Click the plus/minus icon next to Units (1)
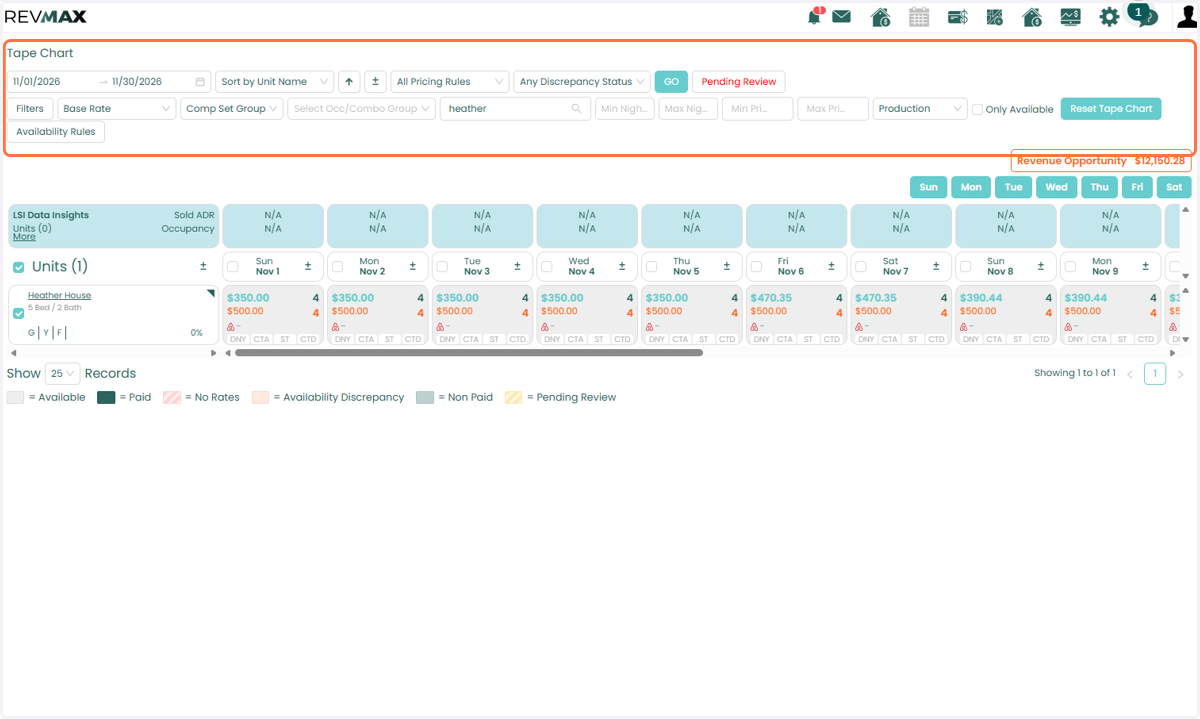Viewport: 1200px width, 719px height. (x=203, y=267)
